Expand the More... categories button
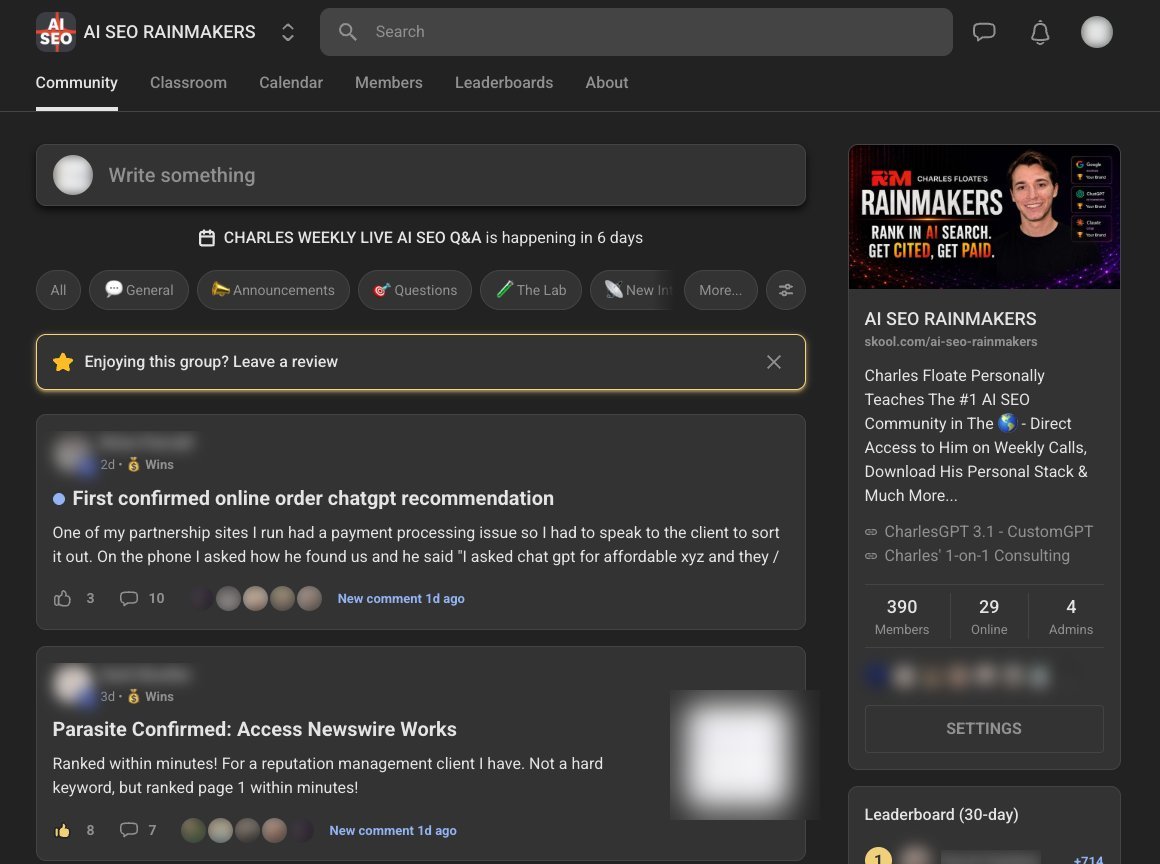Viewport: 1160px width, 864px height. (721, 290)
